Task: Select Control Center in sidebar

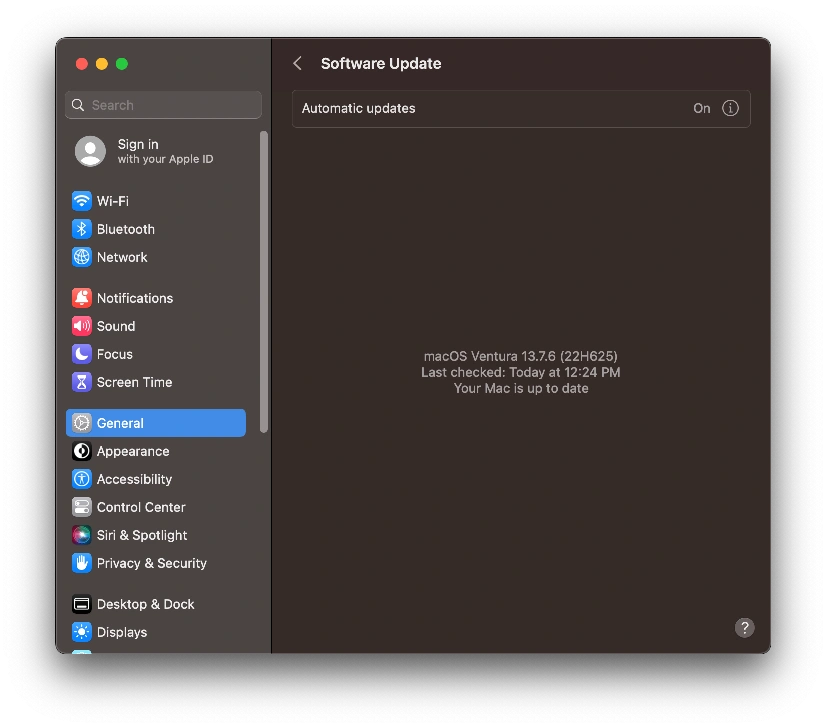Action: (140, 507)
